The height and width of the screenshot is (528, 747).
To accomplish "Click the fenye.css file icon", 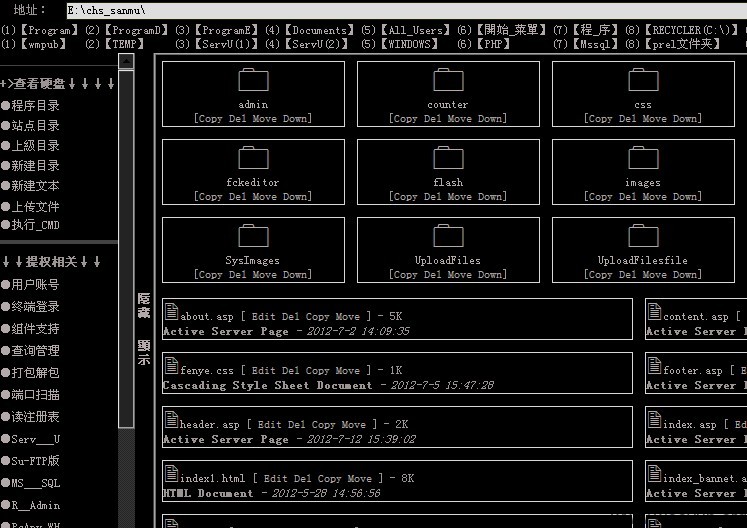I will click(x=172, y=366).
